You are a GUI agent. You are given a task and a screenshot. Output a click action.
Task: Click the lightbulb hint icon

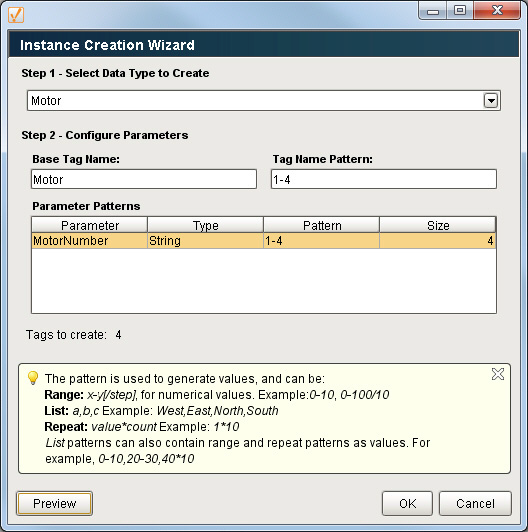[33, 378]
